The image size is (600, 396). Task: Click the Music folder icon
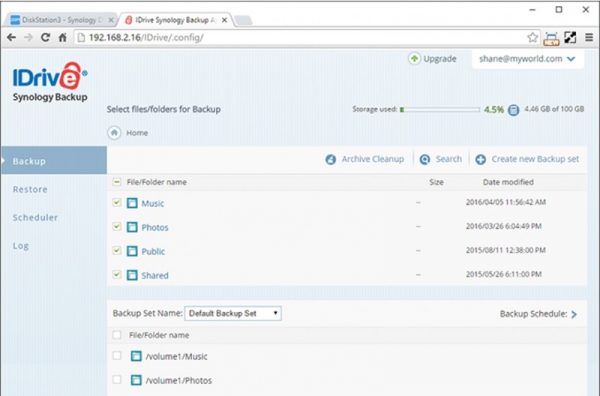[132, 203]
